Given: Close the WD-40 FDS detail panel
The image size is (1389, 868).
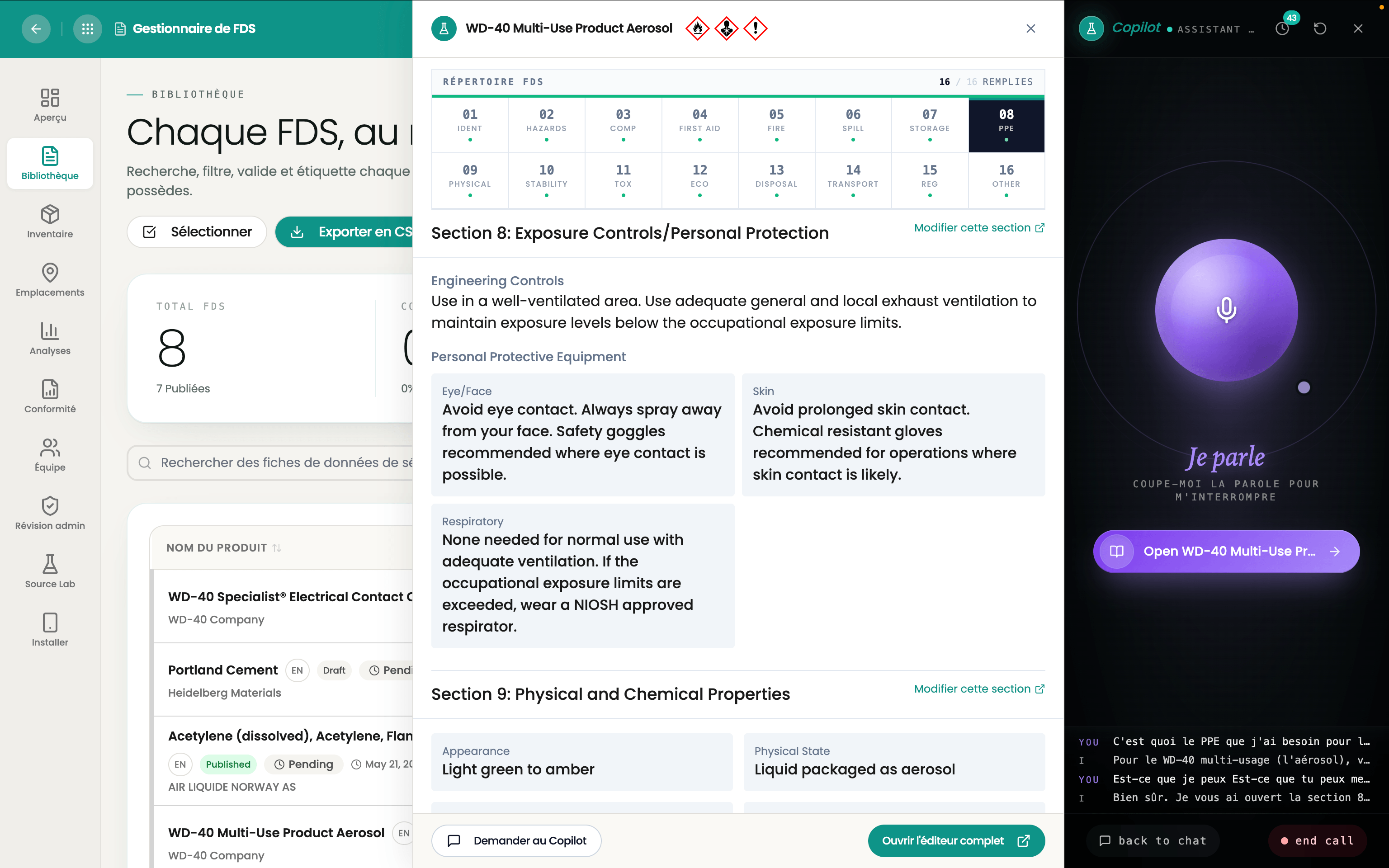Looking at the screenshot, I should (x=1030, y=28).
